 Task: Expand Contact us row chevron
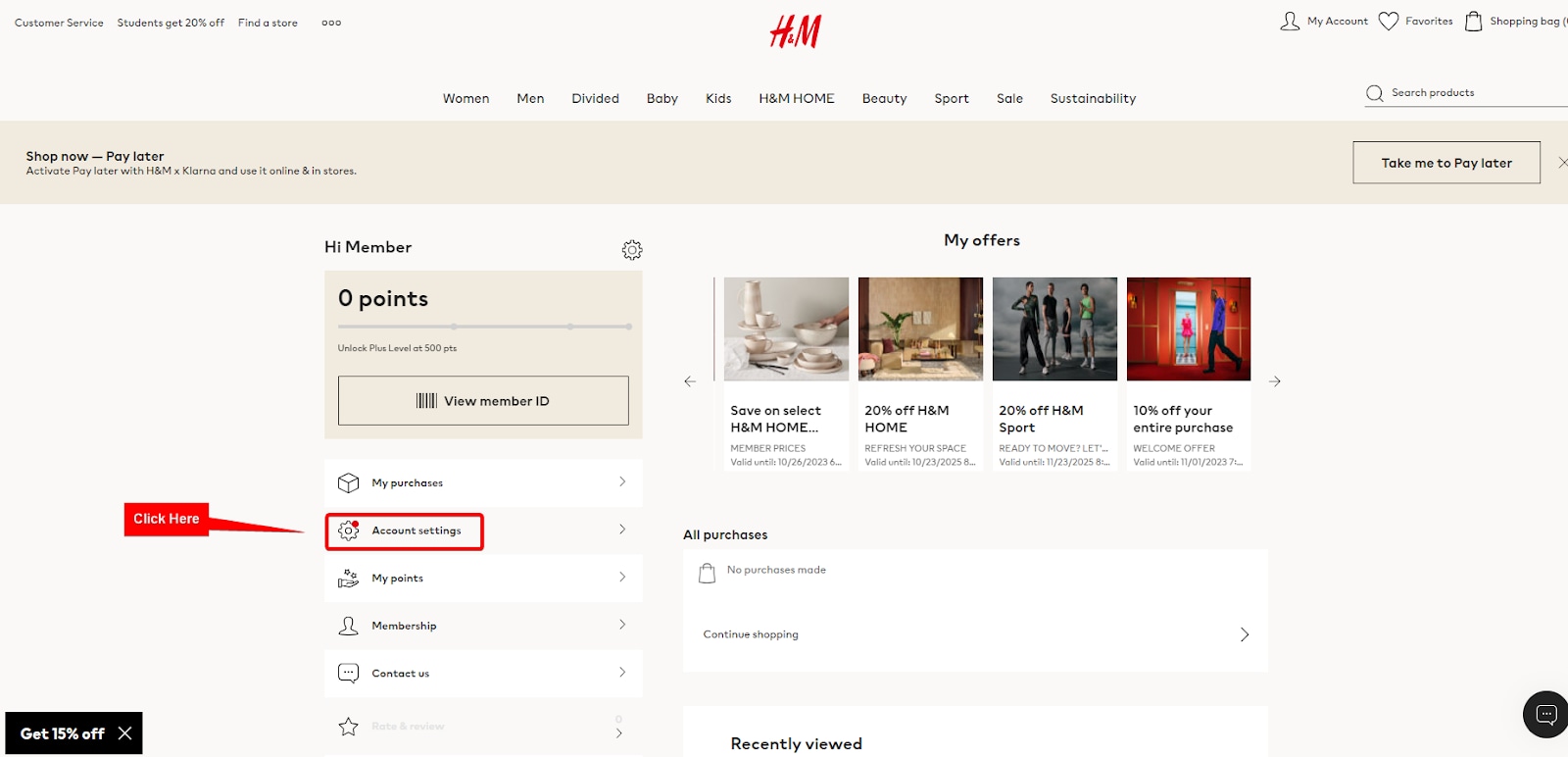coord(622,672)
